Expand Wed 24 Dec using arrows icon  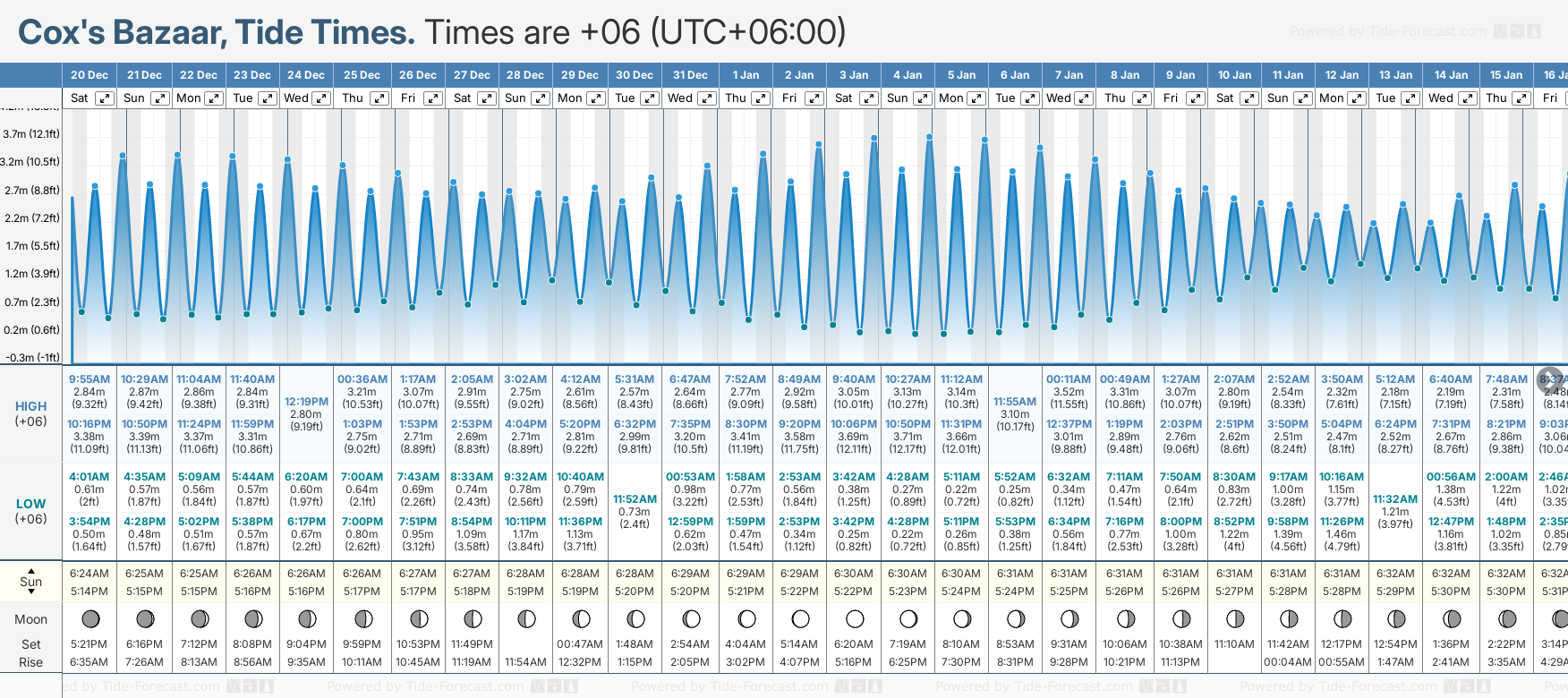pos(320,98)
